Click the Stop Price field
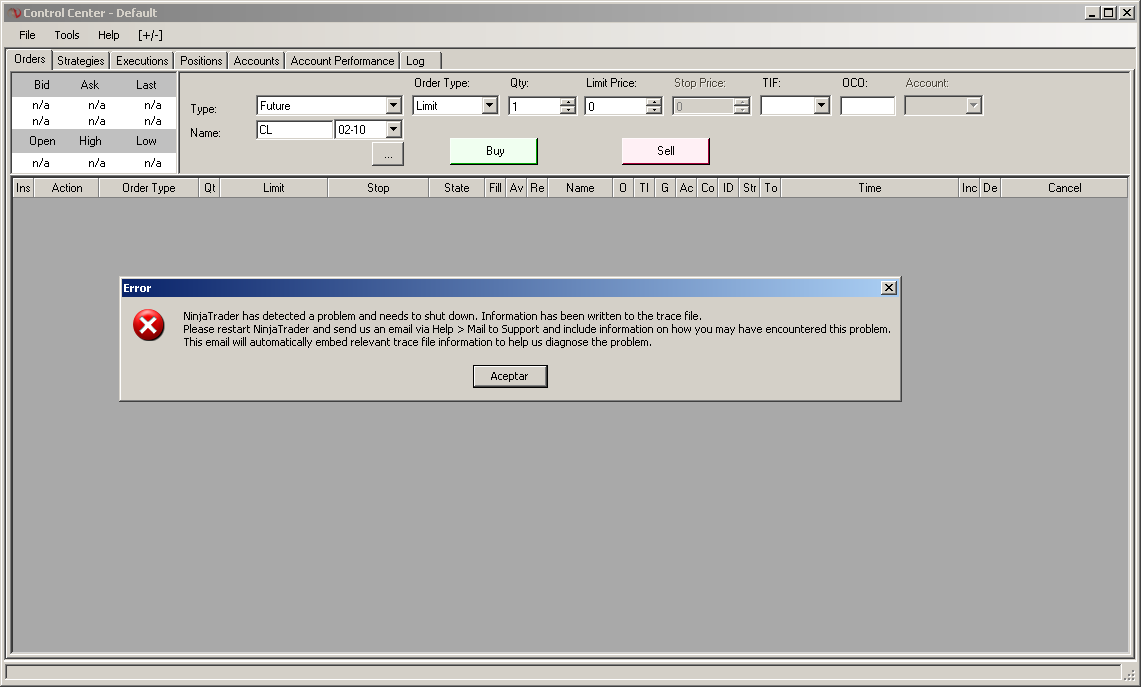 point(704,106)
